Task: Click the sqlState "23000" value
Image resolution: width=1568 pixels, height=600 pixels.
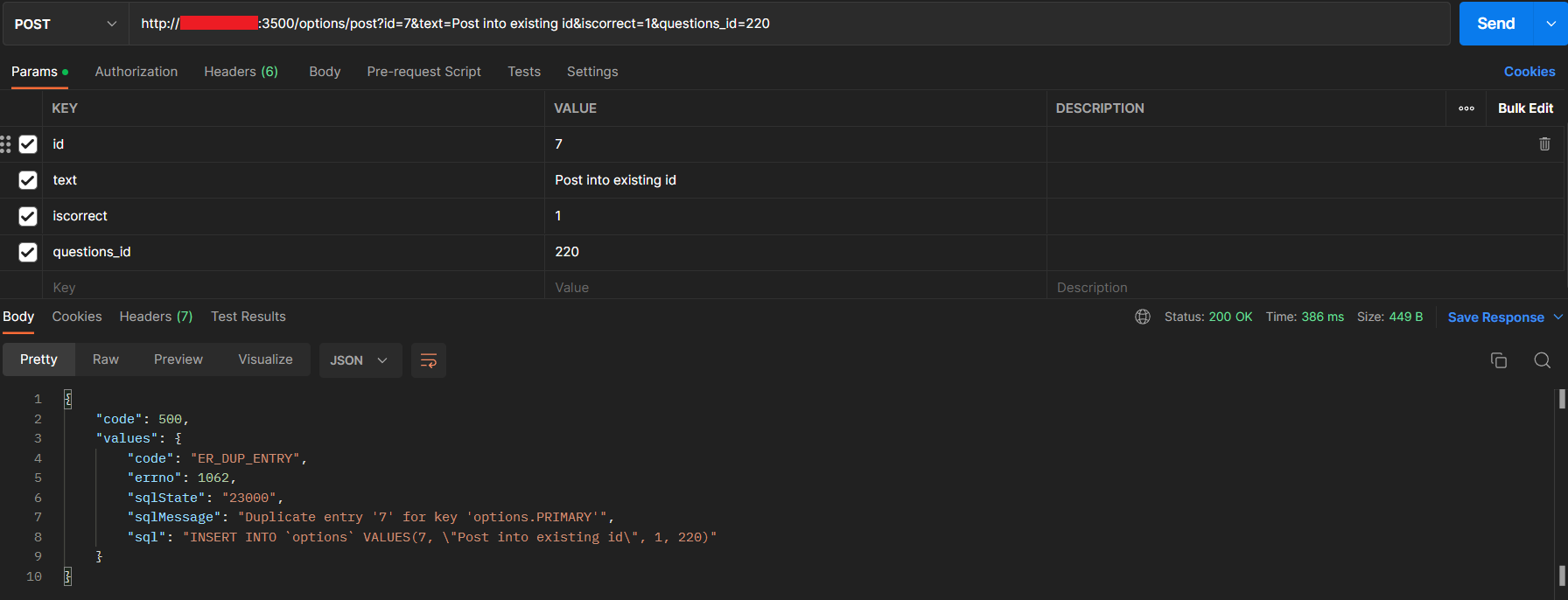Action: coord(249,498)
